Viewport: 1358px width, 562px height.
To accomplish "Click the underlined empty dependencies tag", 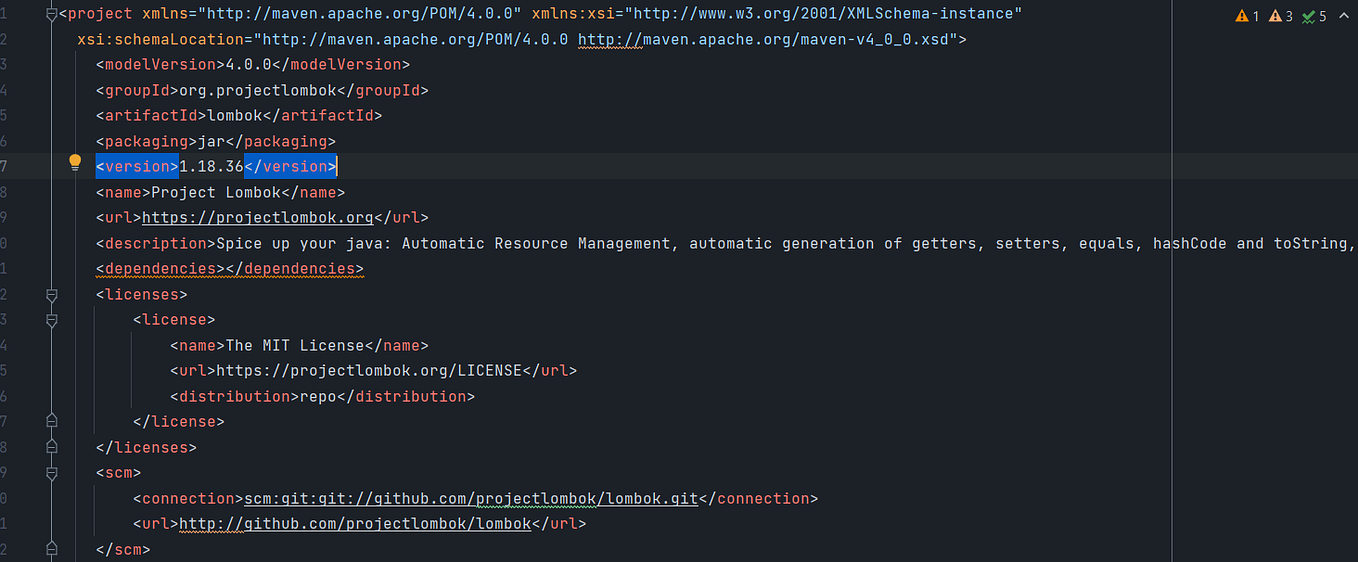I will point(230,269).
